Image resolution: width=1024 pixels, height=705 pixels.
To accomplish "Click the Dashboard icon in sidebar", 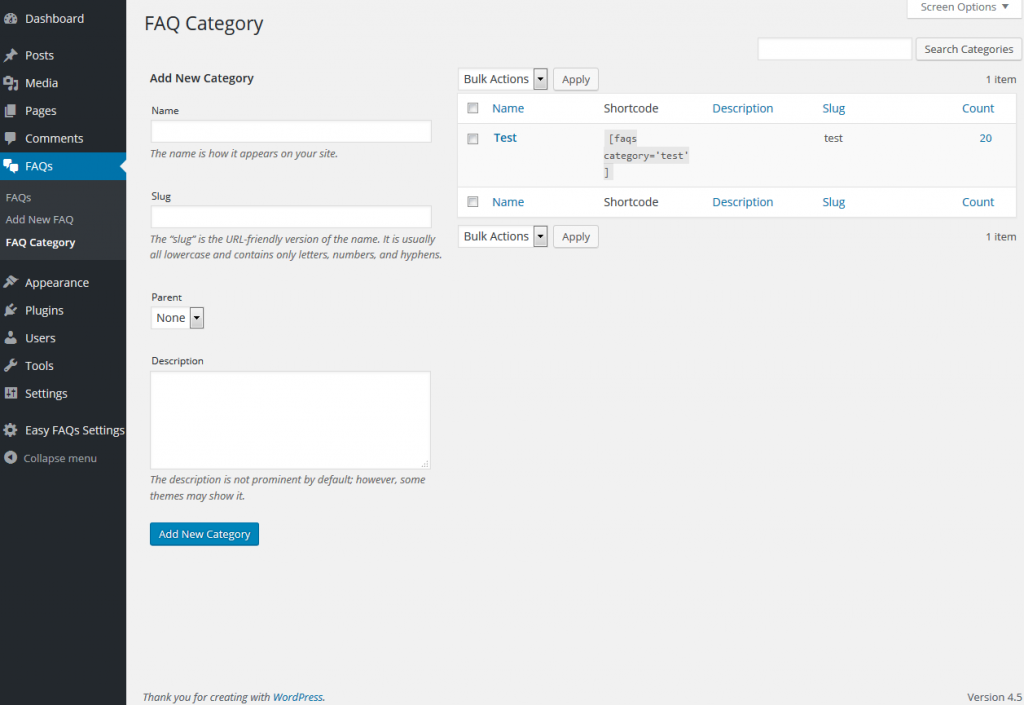I will coord(11,19).
